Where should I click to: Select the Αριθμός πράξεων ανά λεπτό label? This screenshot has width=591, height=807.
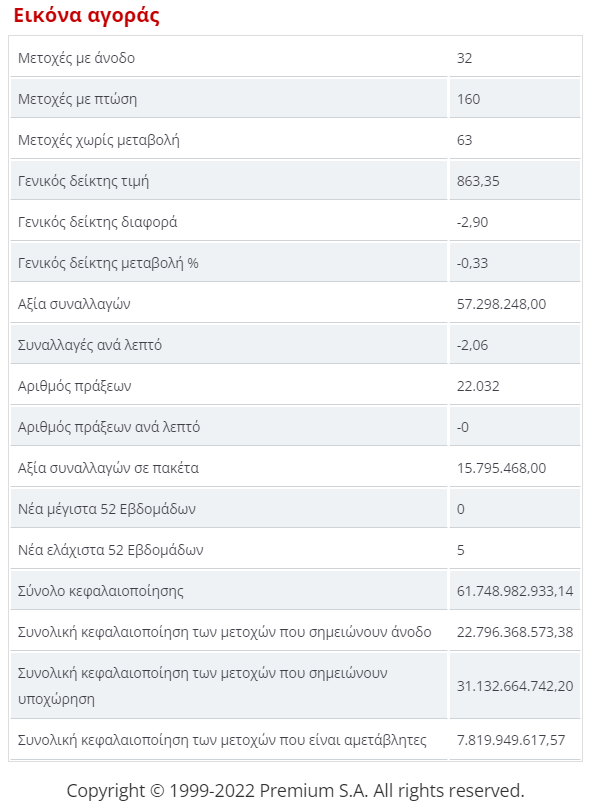pos(109,427)
